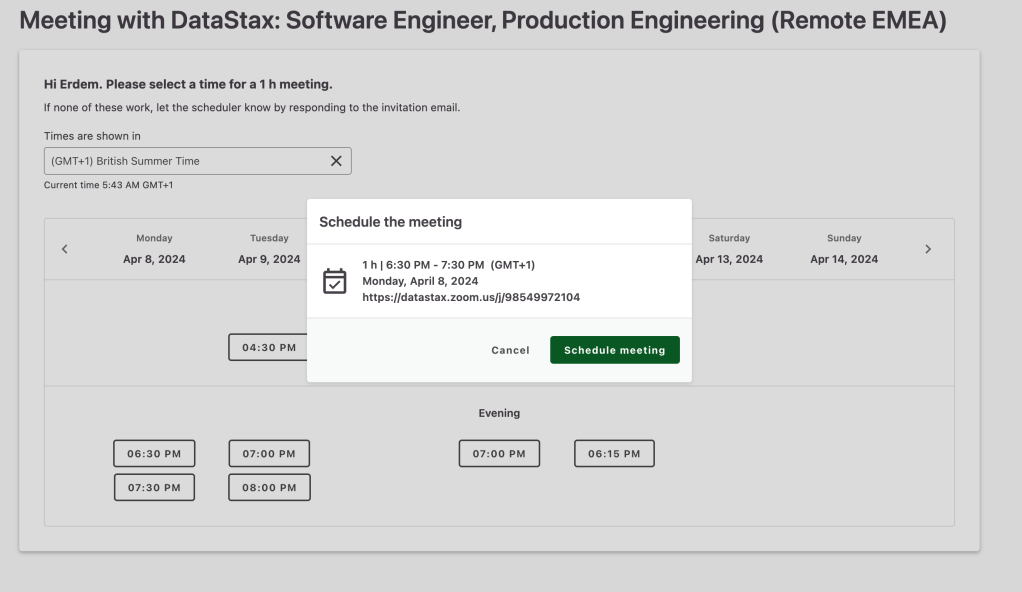
Task: Select the 06:30 PM slot
Action: click(154, 454)
